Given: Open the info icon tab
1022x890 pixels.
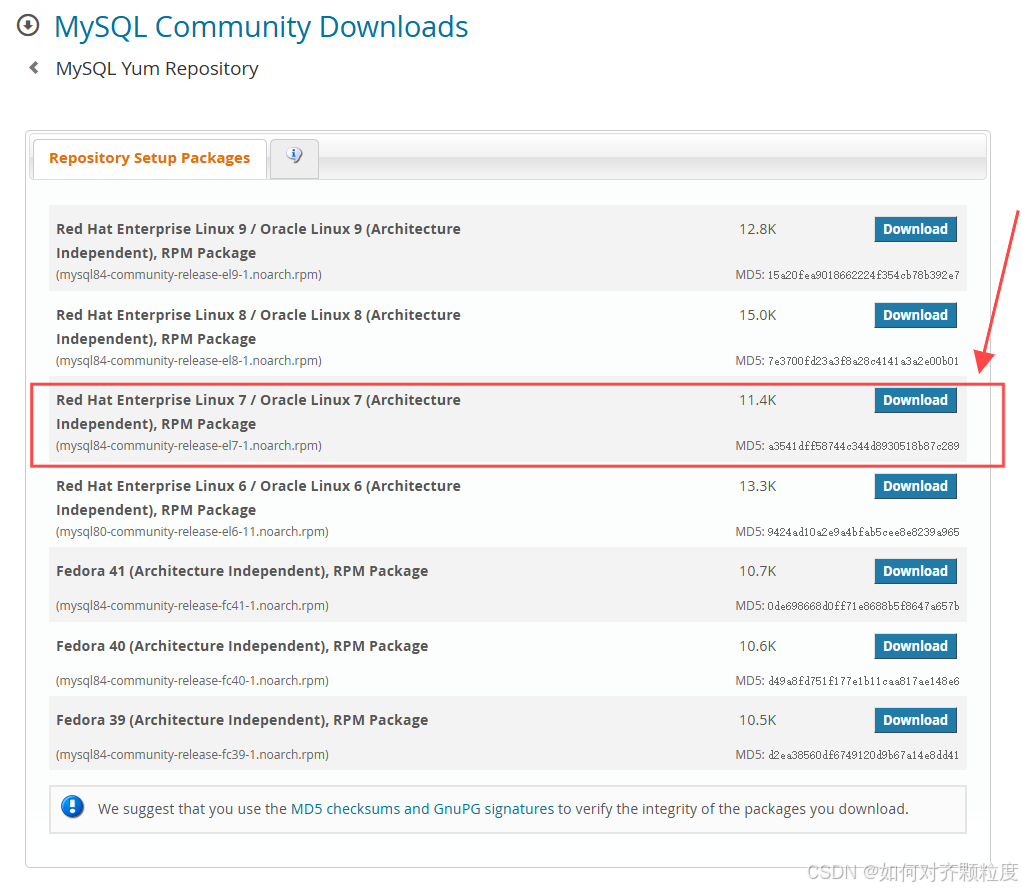Looking at the screenshot, I should [294, 156].
